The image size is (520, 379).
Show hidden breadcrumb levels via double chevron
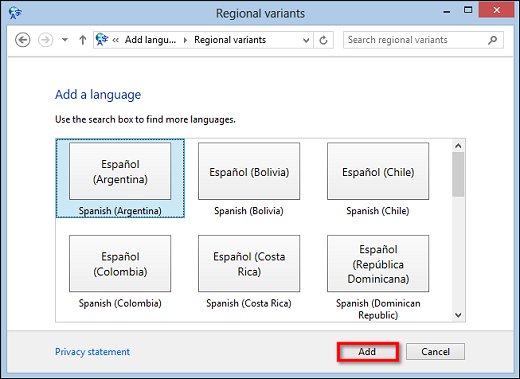tap(116, 40)
